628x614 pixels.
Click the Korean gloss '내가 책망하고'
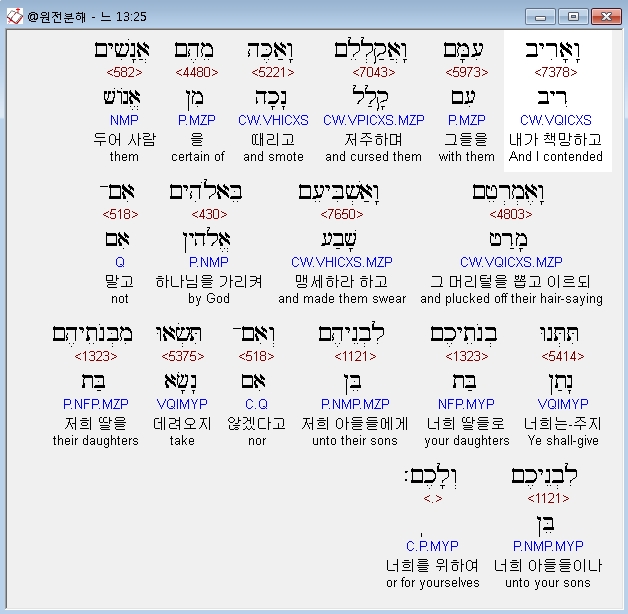[556, 139]
